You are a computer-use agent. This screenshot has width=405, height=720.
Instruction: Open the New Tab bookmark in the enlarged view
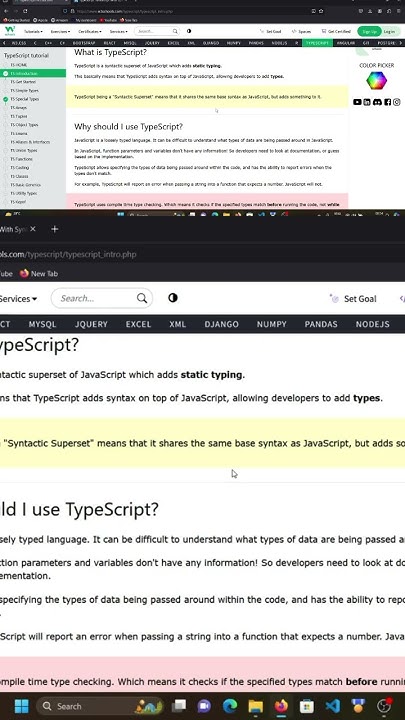point(39,273)
